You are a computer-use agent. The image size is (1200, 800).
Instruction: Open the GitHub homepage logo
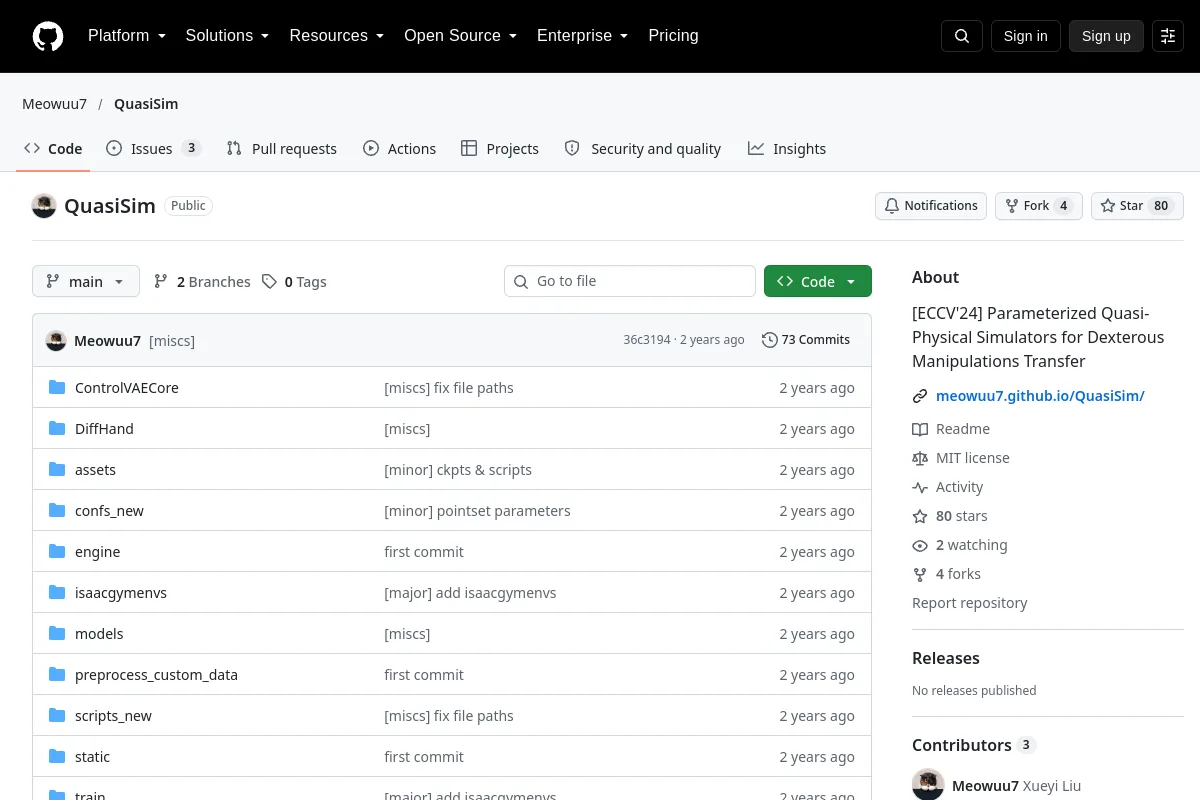48,36
